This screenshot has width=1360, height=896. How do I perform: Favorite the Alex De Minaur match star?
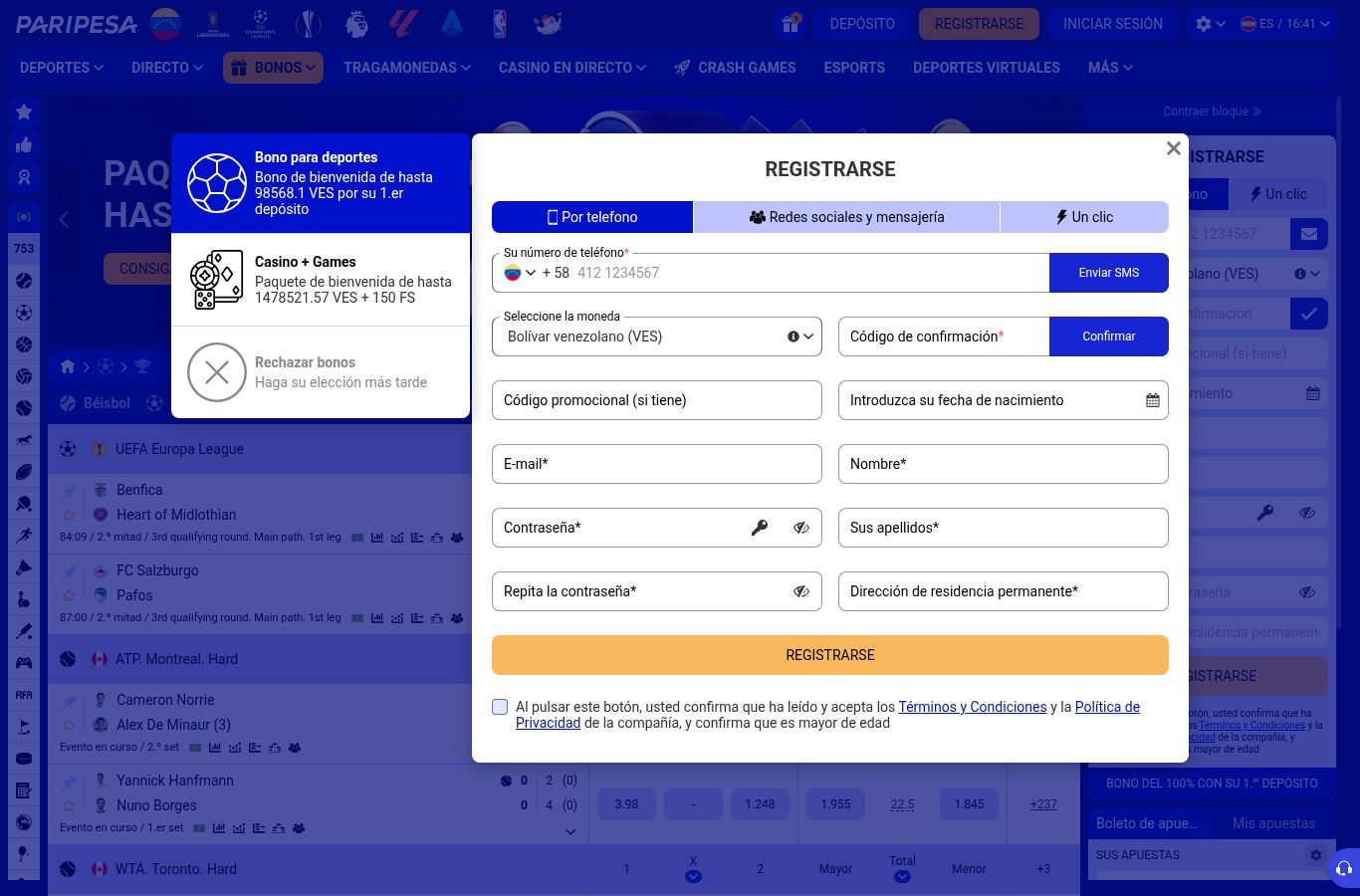coord(69,726)
